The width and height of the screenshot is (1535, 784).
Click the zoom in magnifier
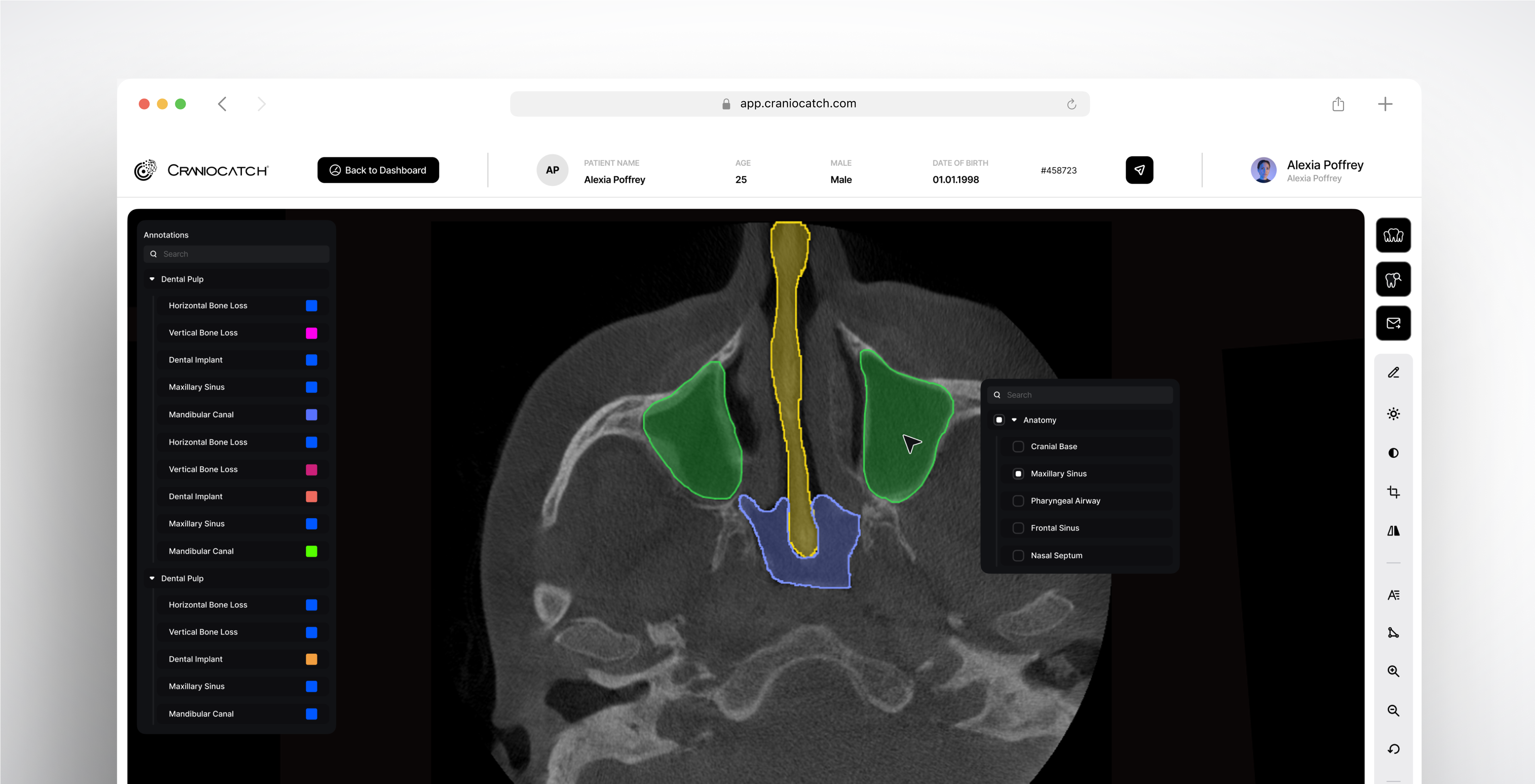tap(1393, 671)
